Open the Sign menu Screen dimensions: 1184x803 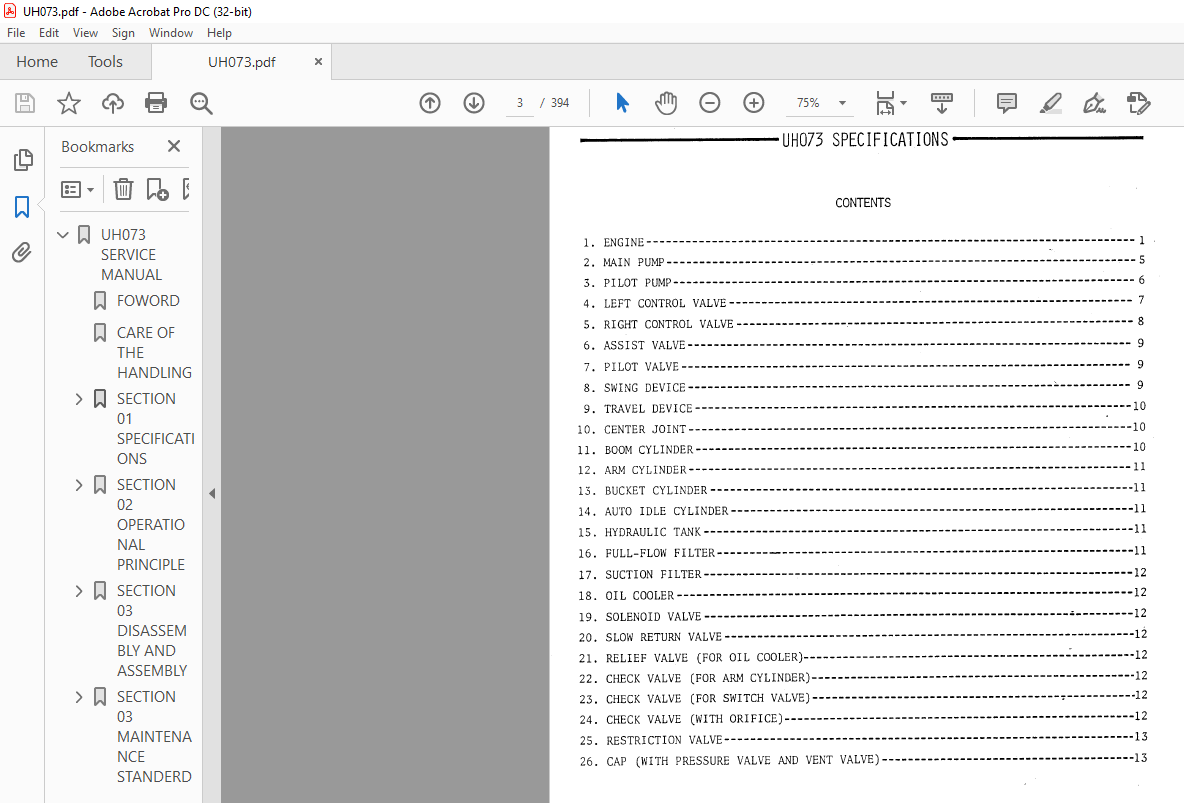click(x=123, y=32)
